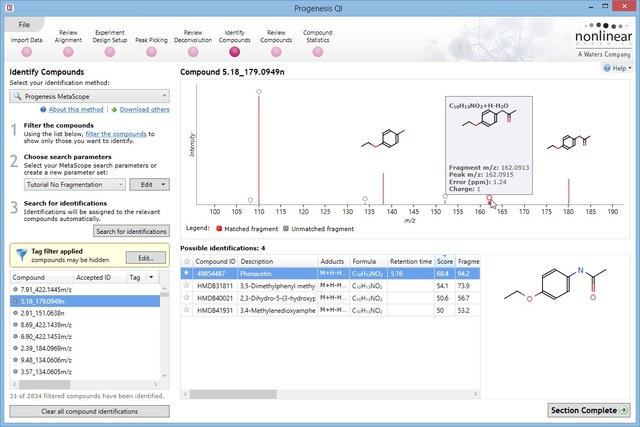Click Phenacetin structure image beside table
The width and height of the screenshot is (640, 427).
tap(555, 285)
